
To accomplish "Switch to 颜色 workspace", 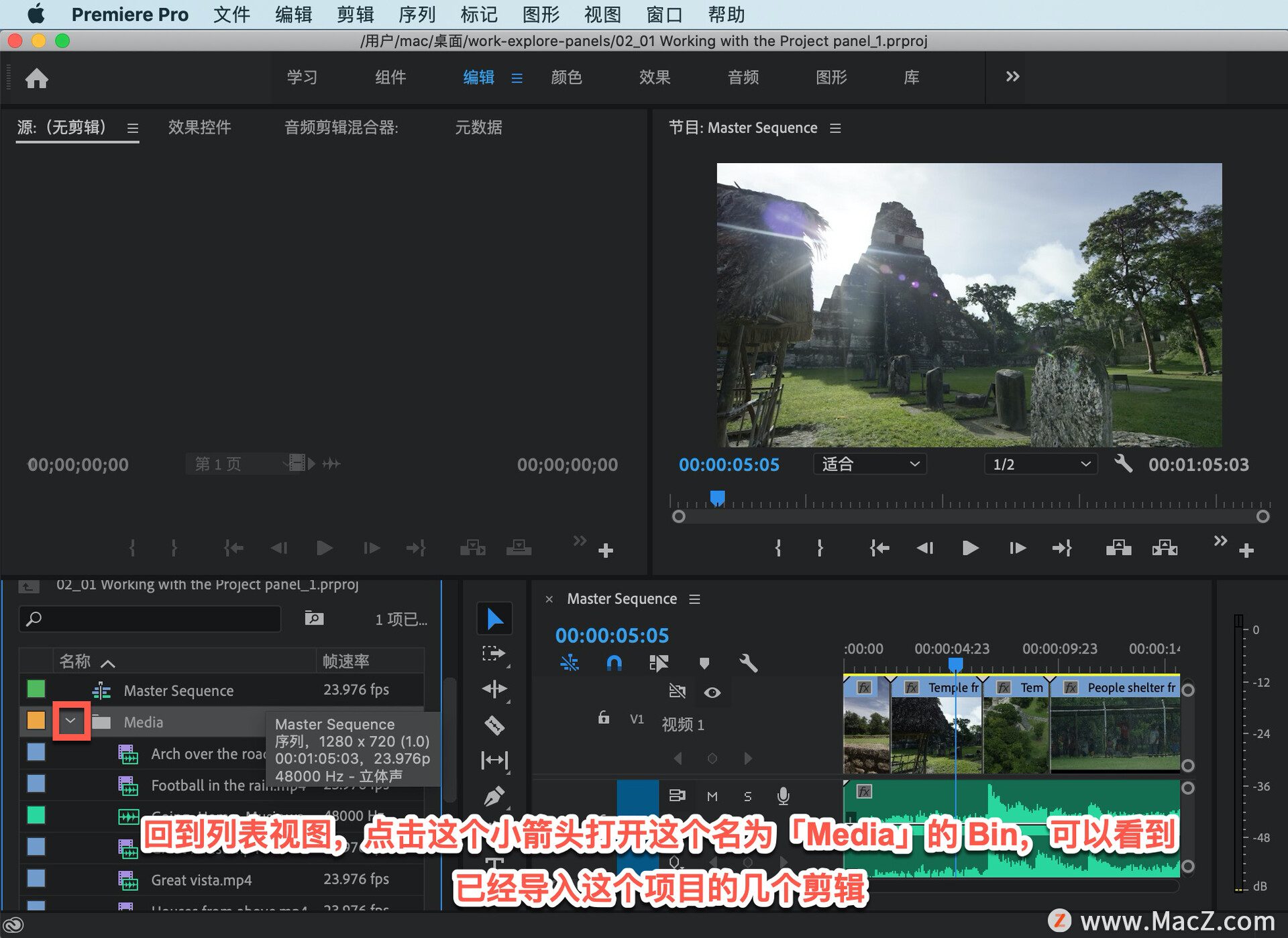I will pyautogui.click(x=566, y=77).
